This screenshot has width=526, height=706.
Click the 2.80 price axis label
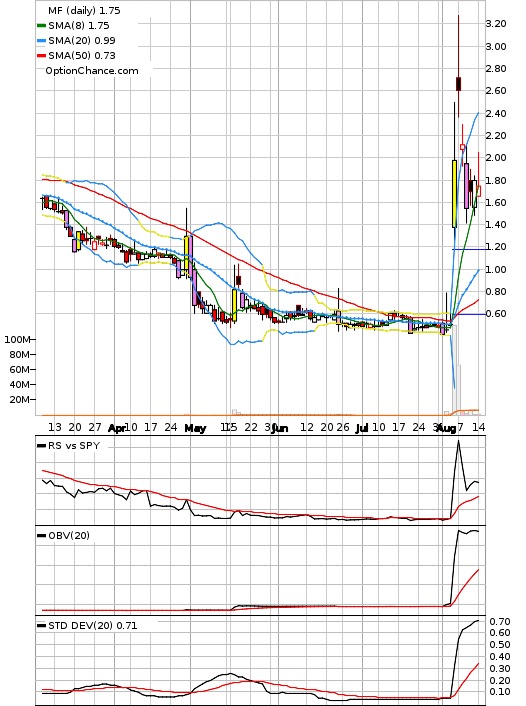496,68
